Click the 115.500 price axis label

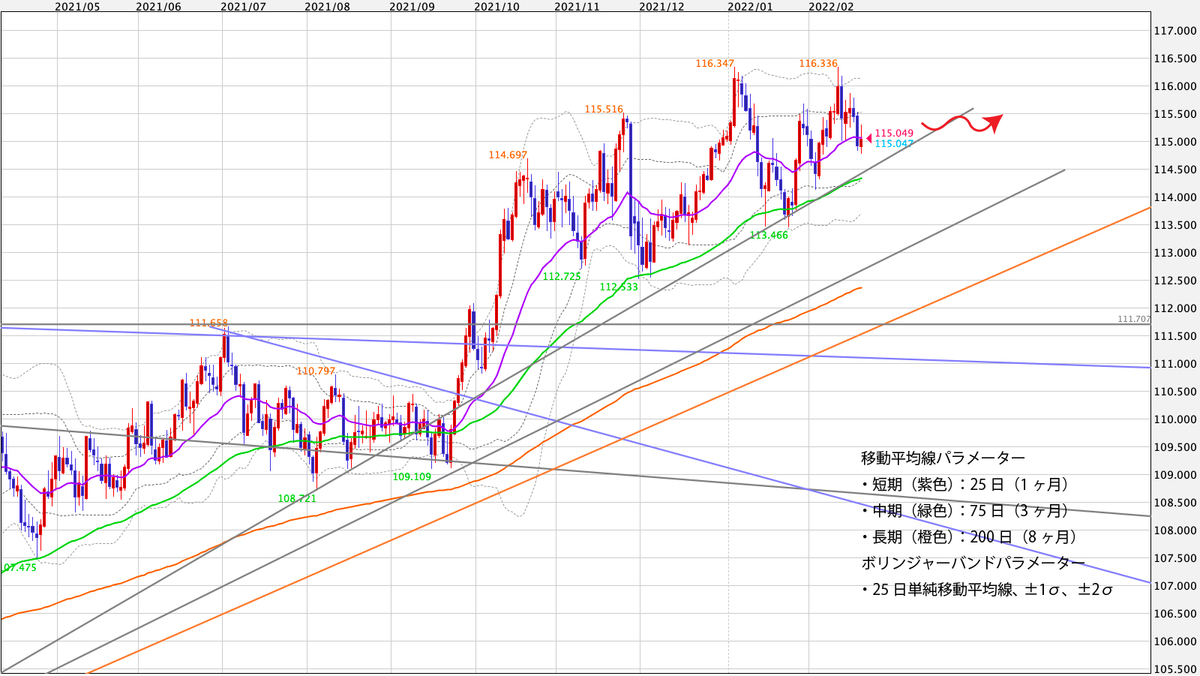click(1174, 114)
